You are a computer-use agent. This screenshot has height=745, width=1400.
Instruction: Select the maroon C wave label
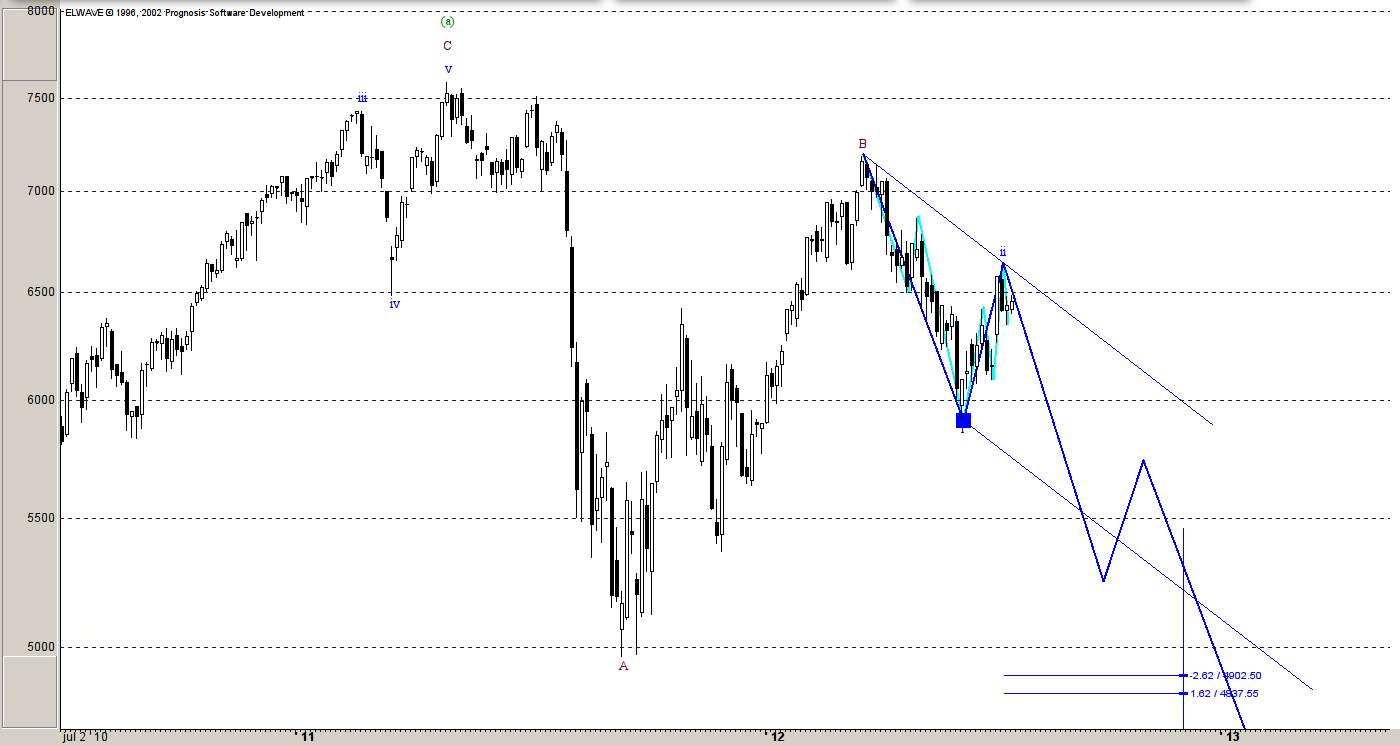[447, 45]
